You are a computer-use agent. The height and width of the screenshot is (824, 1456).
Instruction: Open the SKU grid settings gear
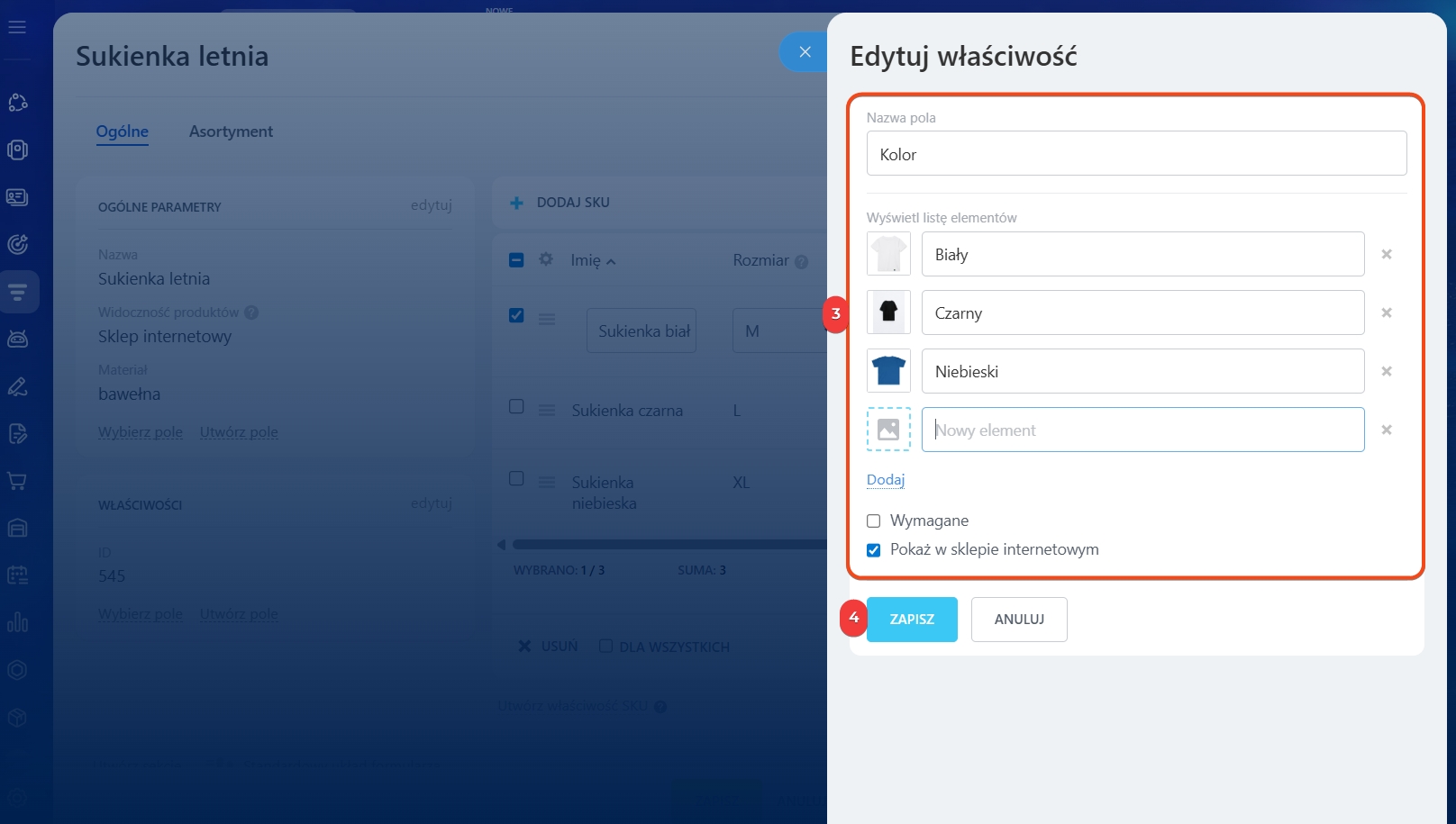[x=546, y=259]
